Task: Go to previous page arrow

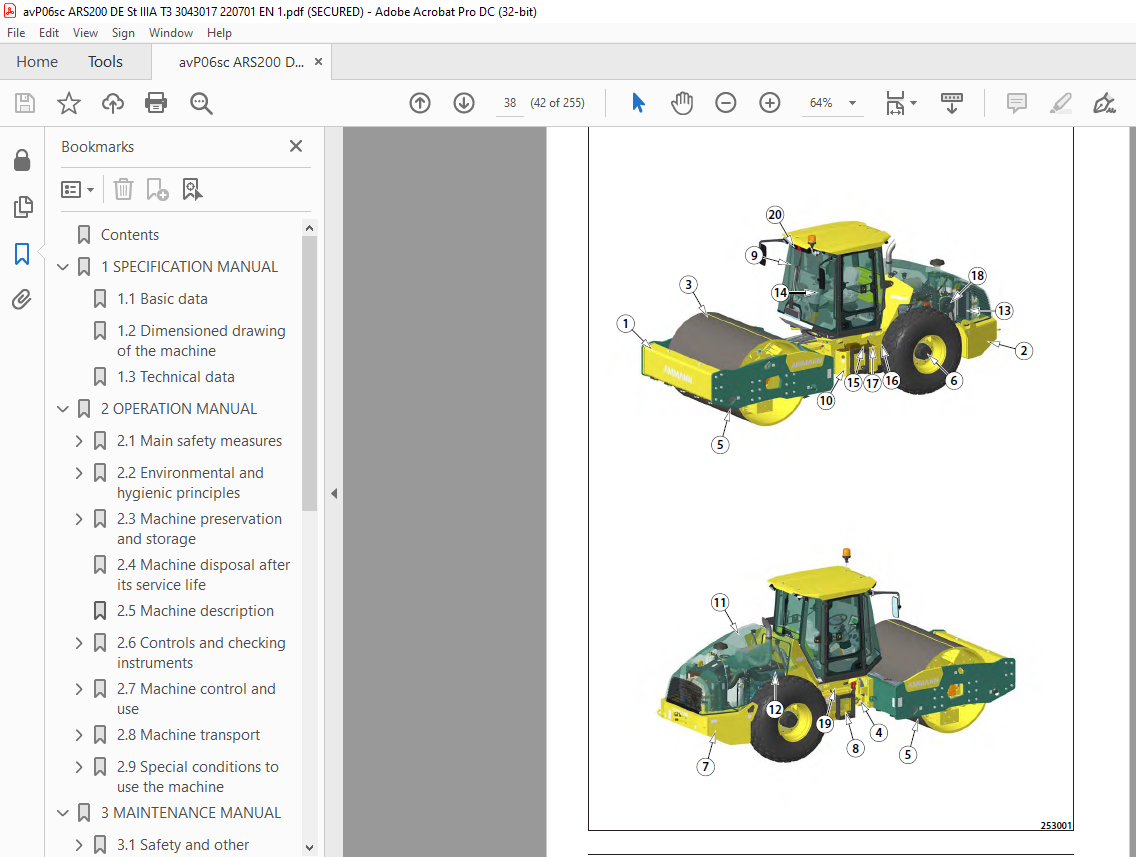Action: click(x=420, y=103)
